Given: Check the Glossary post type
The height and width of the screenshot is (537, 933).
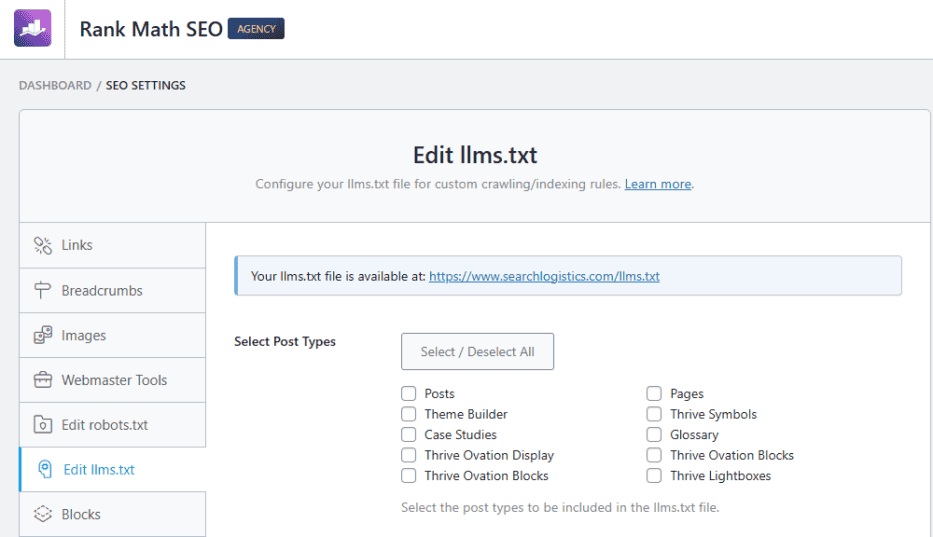Looking at the screenshot, I should pyautogui.click(x=654, y=435).
